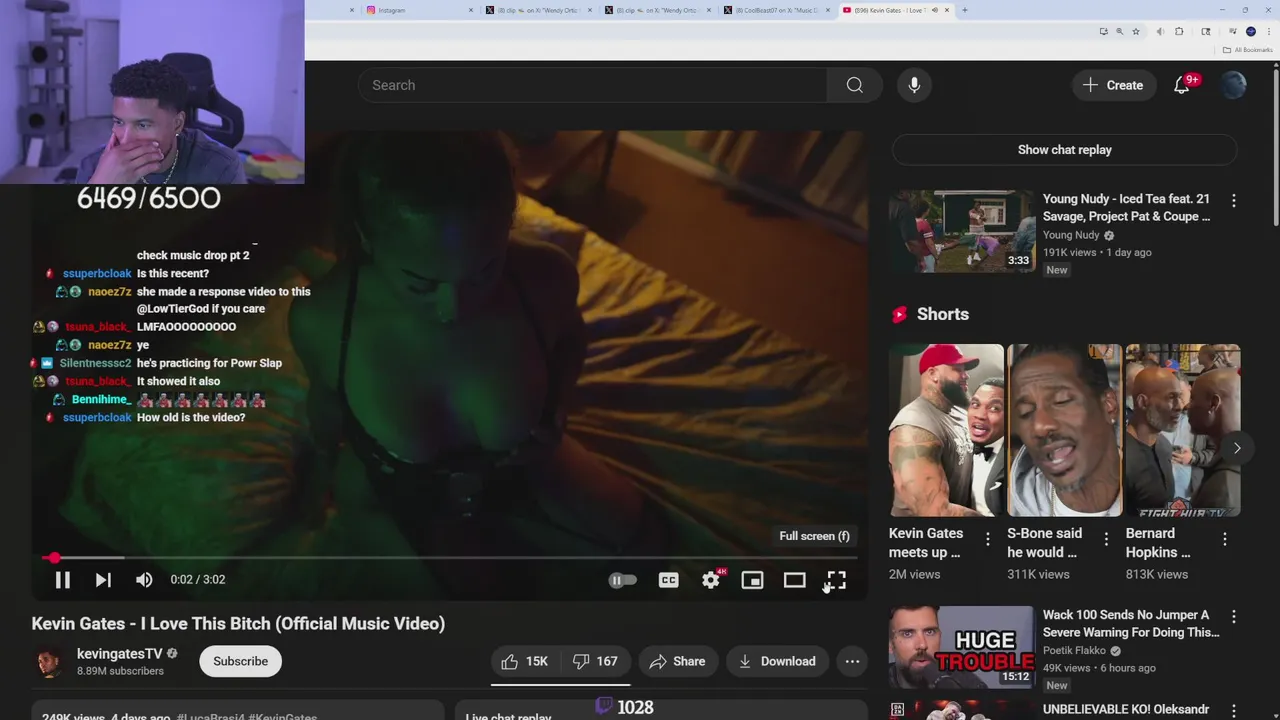Click Wack 100 Sends No Jumper title

[x=1131, y=623]
